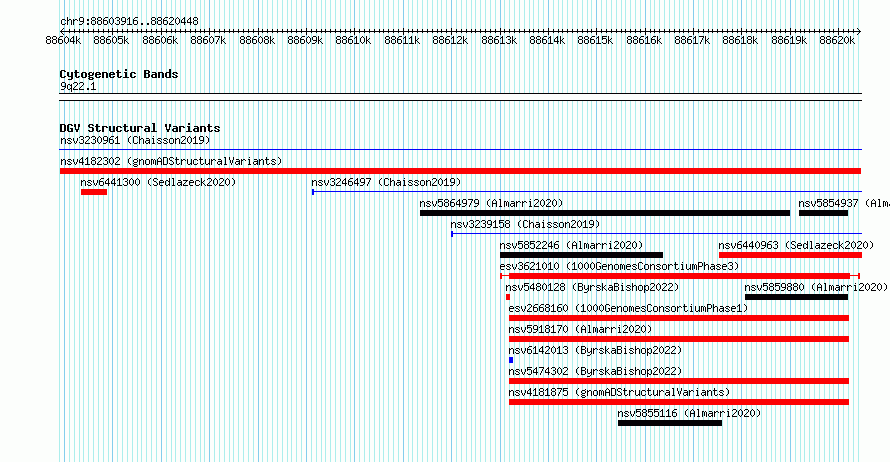
Task: Click the small blue marker for nsv6142013
Action: 511,360
